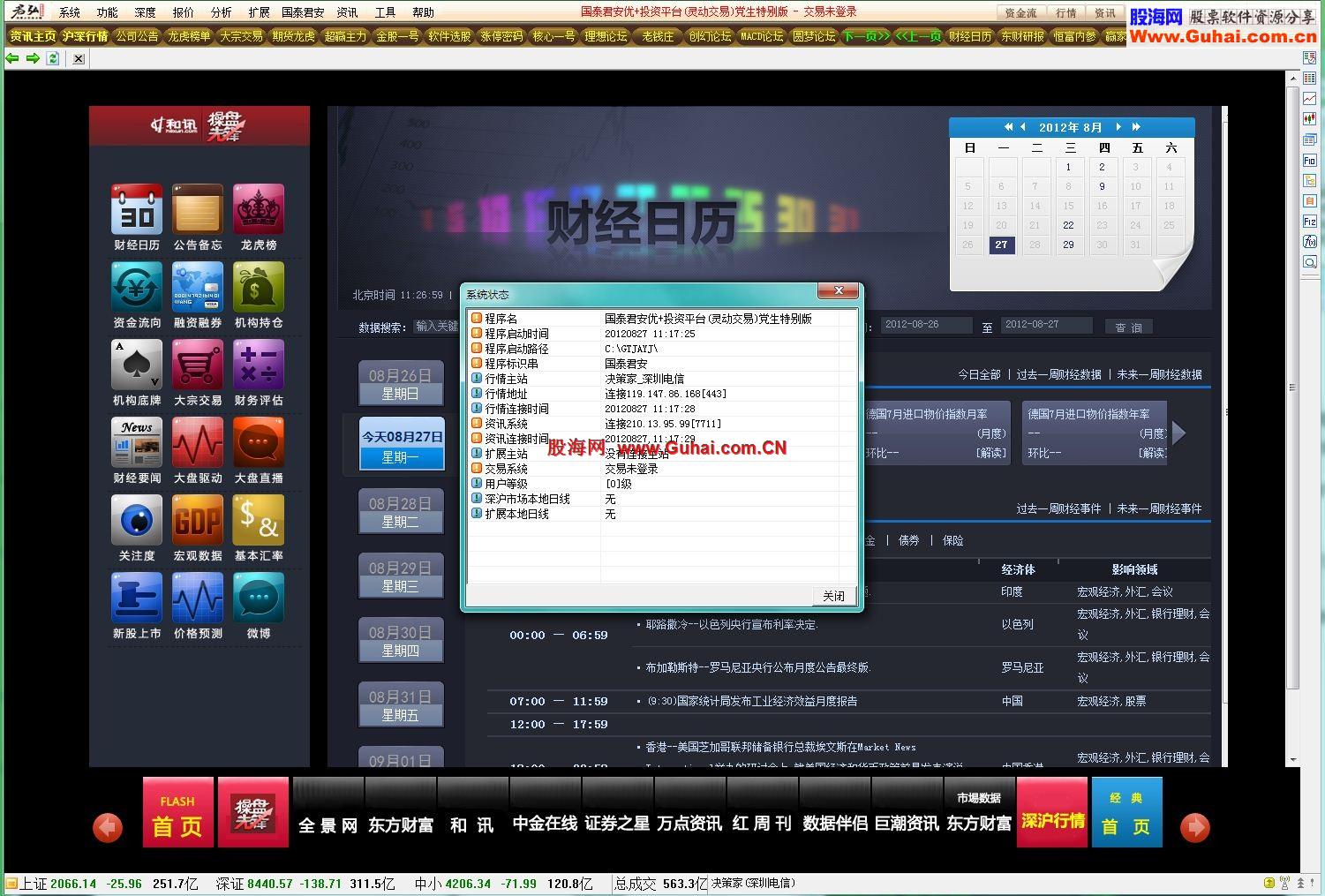Select calendar day 29
Image resolution: width=1325 pixels, height=896 pixels.
(x=1068, y=245)
